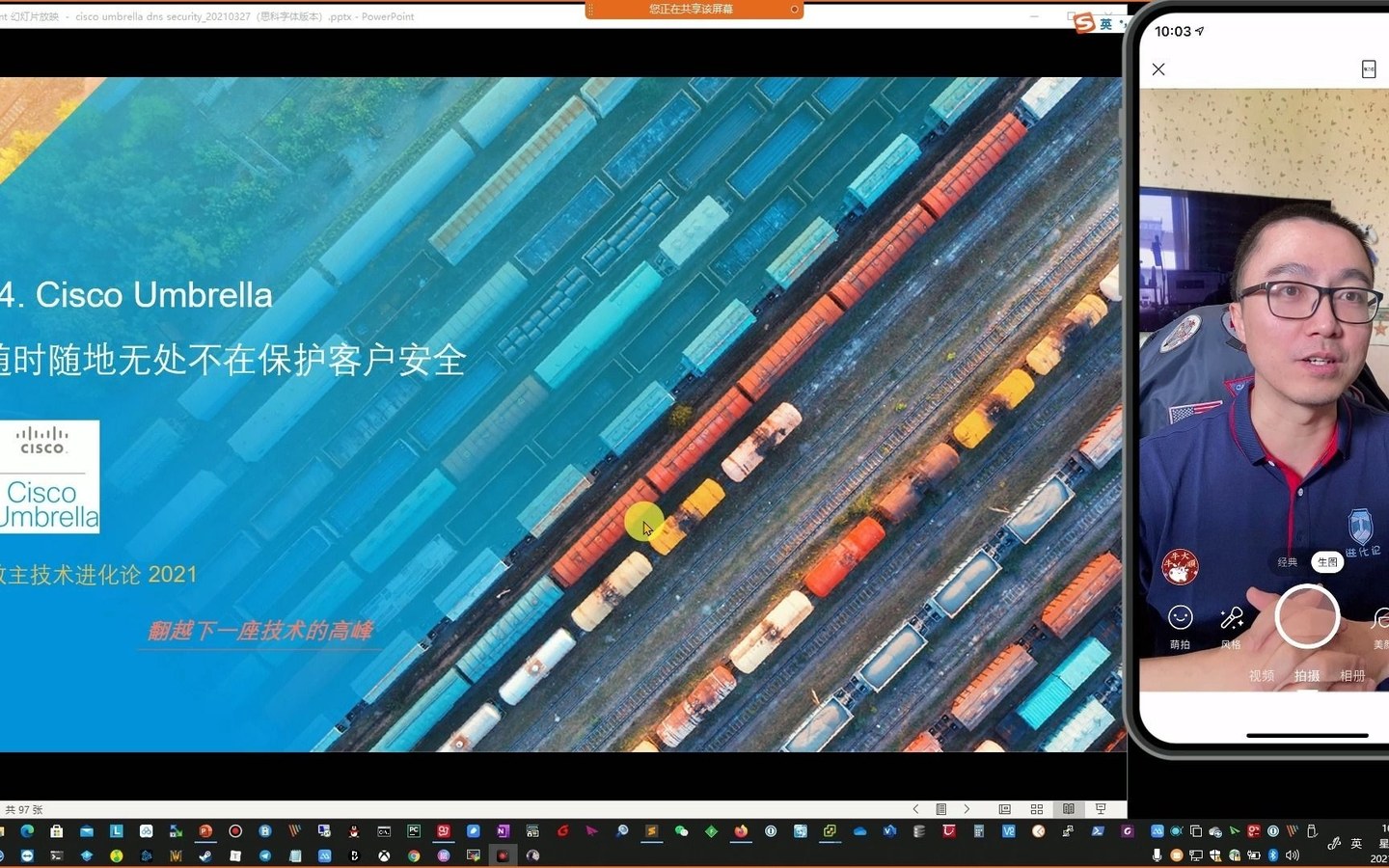This screenshot has width=1389, height=868.
Task: Go to previous slide using left arrow
Action: click(x=915, y=809)
